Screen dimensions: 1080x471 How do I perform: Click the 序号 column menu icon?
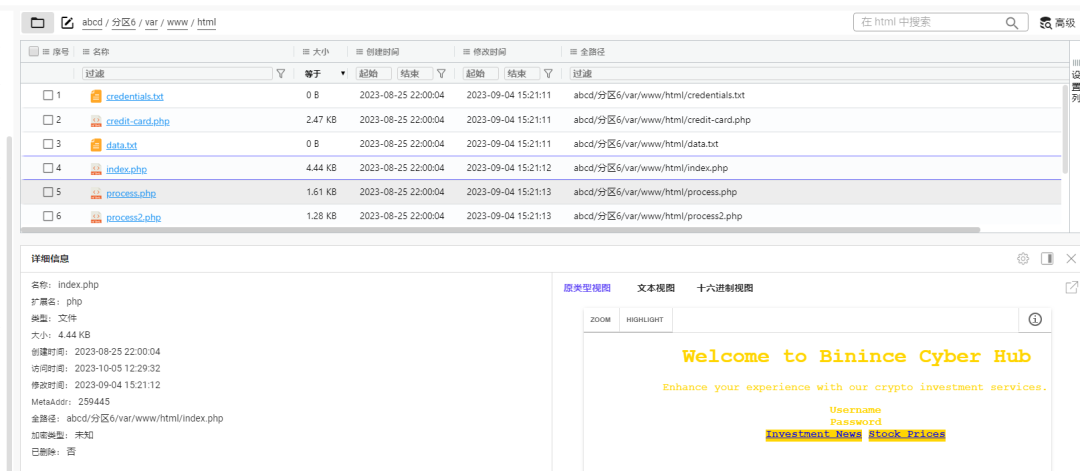pyautogui.click(x=46, y=52)
